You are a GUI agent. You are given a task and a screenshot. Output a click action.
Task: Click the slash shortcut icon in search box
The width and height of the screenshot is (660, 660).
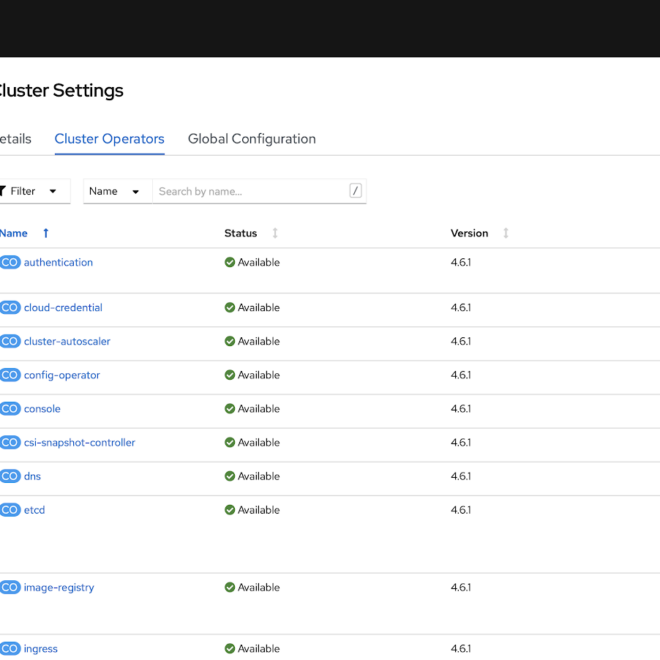tap(355, 191)
